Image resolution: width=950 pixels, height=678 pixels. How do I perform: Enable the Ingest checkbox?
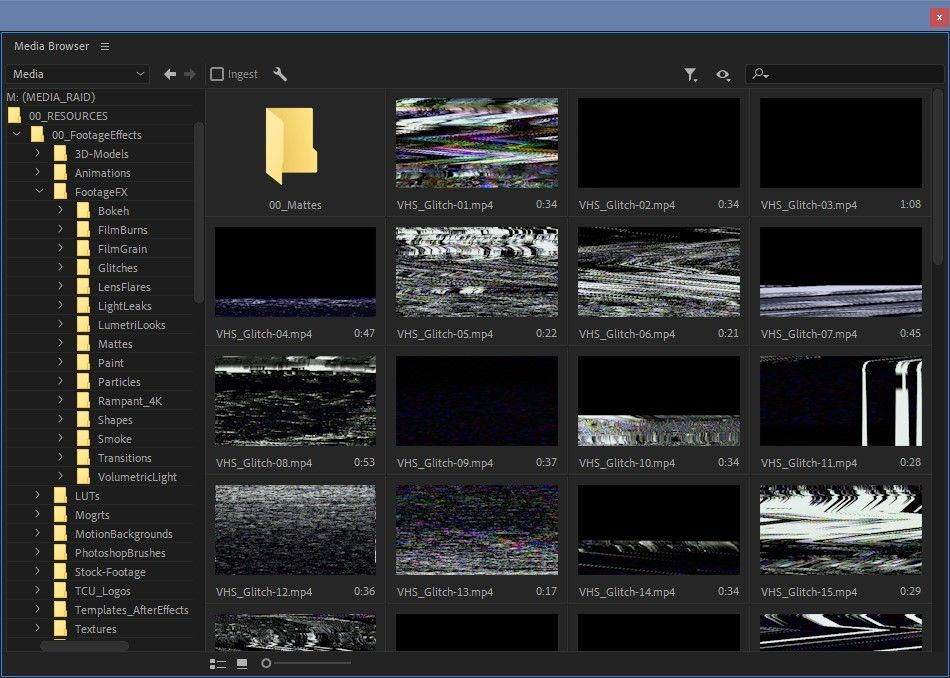216,73
